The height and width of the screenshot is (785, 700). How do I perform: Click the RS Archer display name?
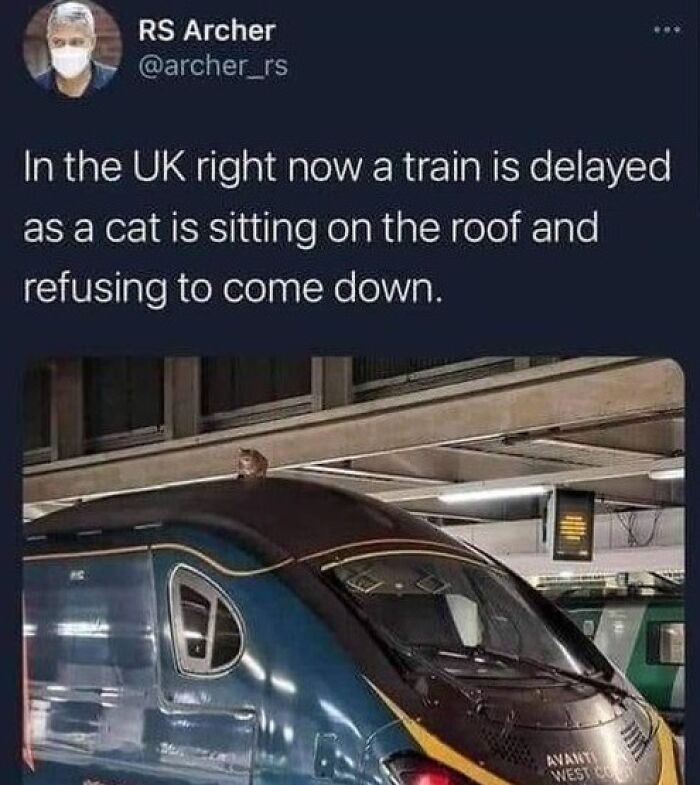click(x=207, y=31)
